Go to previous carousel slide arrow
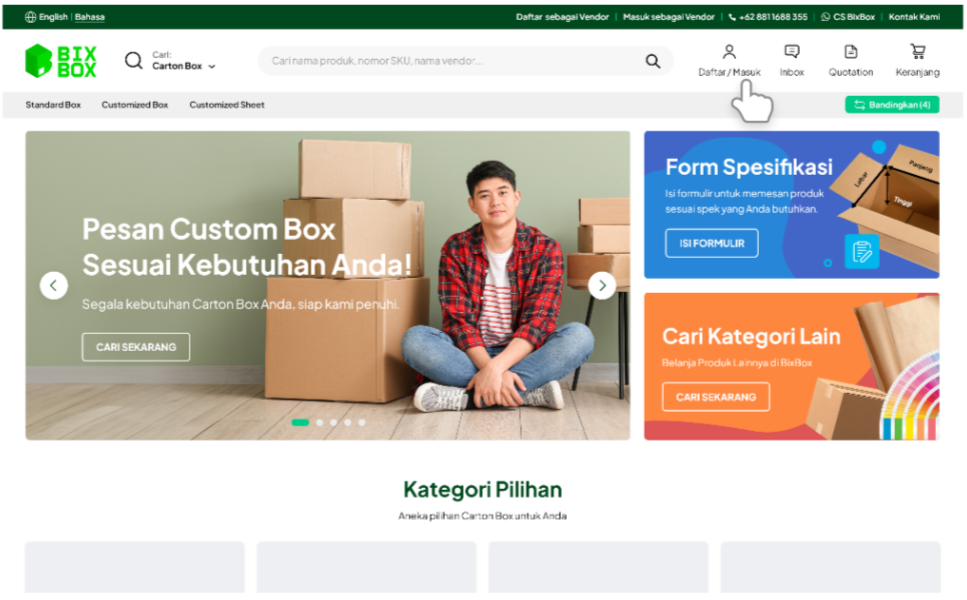 pos(54,286)
